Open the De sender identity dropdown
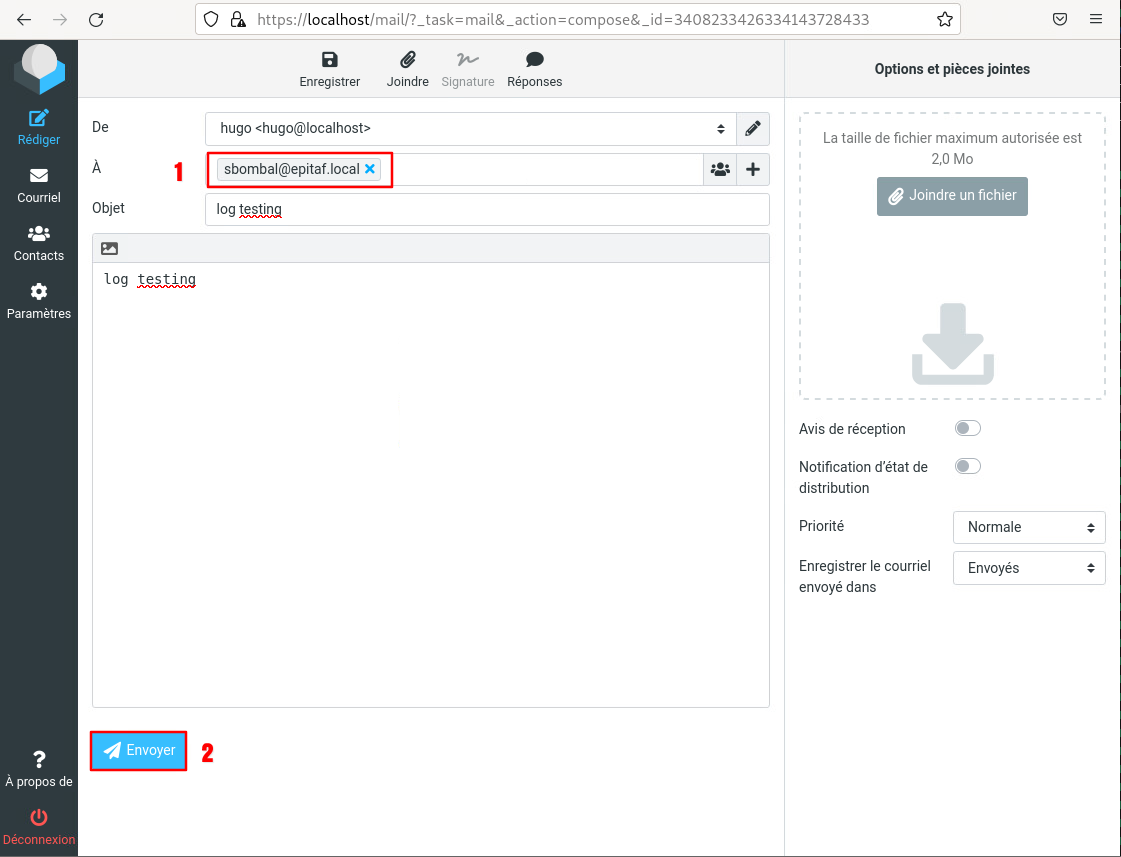Image resolution: width=1121 pixels, height=857 pixels. [x=470, y=129]
